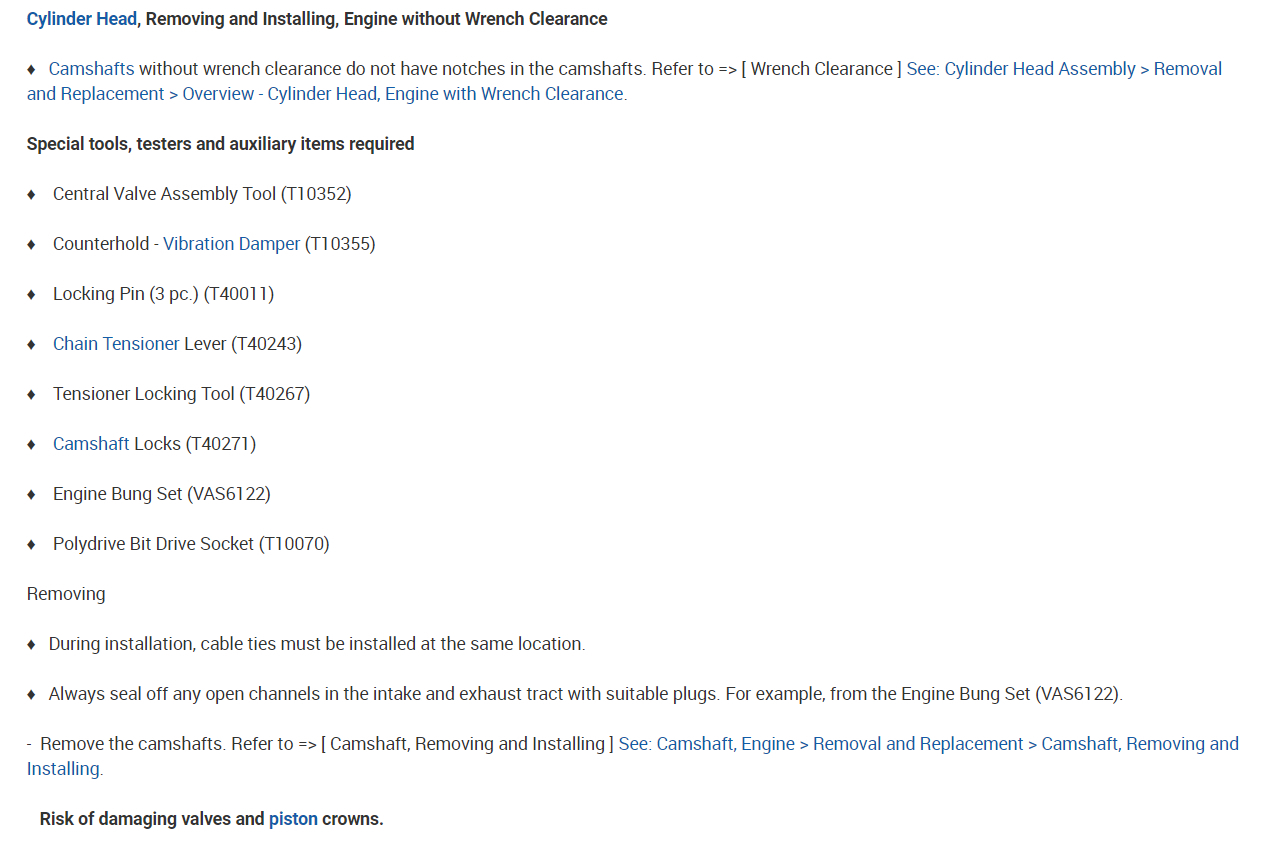Open the "Camshafts" link in the first note
Viewport: 1281px width, 848px height.
pos(91,69)
